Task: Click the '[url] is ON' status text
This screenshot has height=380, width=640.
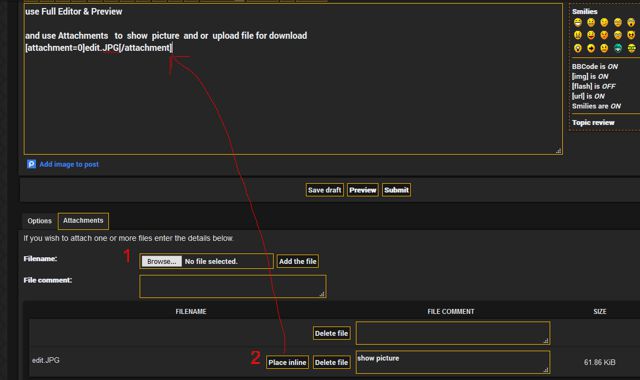Action: (588, 96)
